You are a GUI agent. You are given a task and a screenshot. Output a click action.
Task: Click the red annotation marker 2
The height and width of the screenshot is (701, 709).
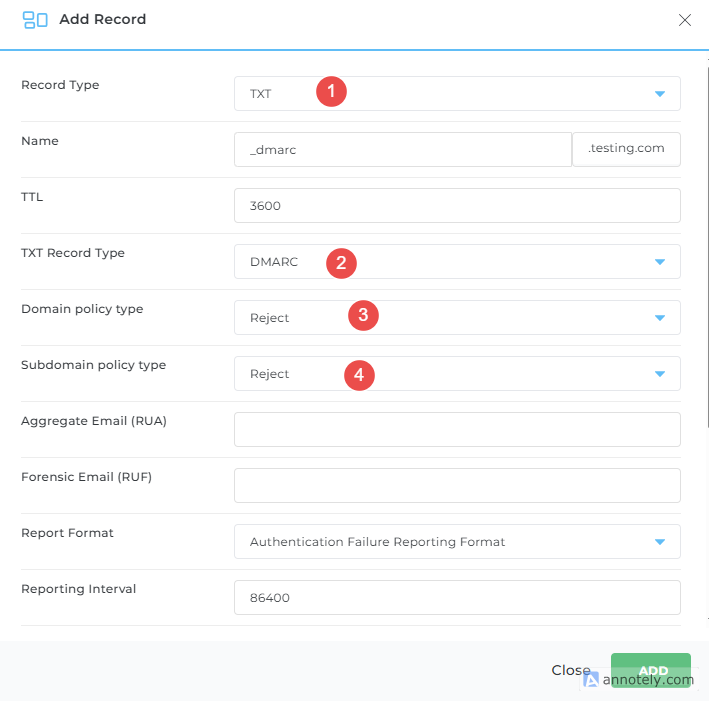point(341,262)
